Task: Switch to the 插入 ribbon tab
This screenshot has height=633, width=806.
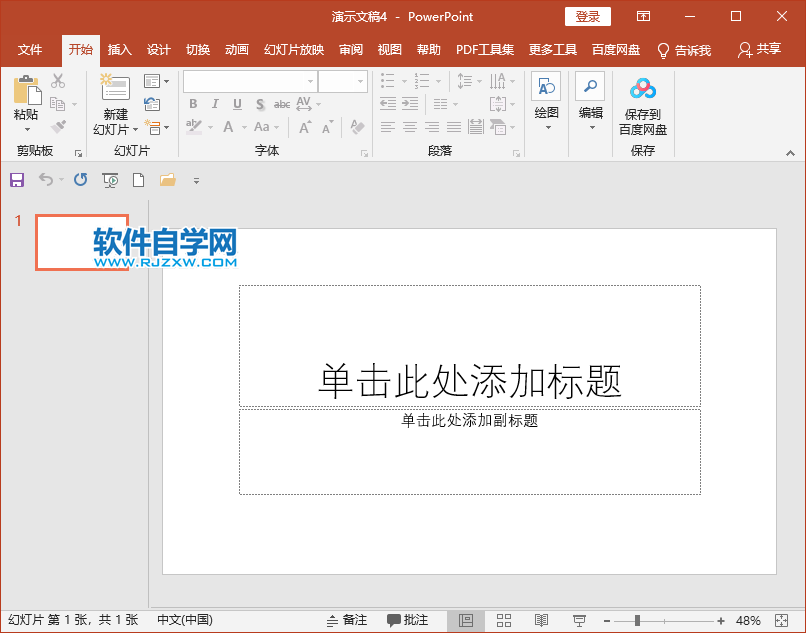Action: point(119,49)
